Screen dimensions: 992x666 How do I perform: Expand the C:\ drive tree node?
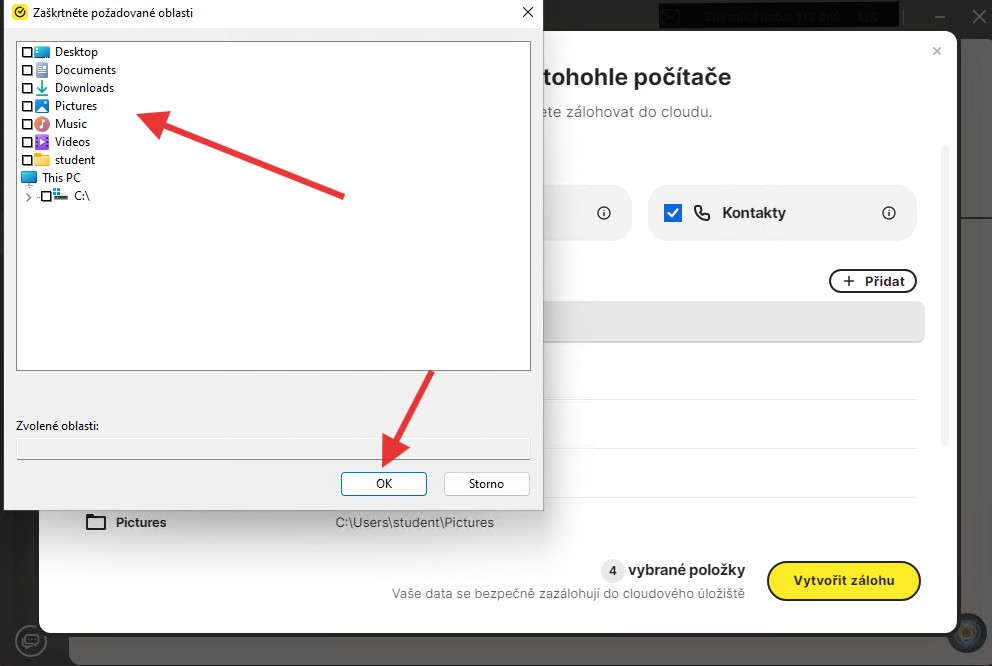[x=28, y=197]
